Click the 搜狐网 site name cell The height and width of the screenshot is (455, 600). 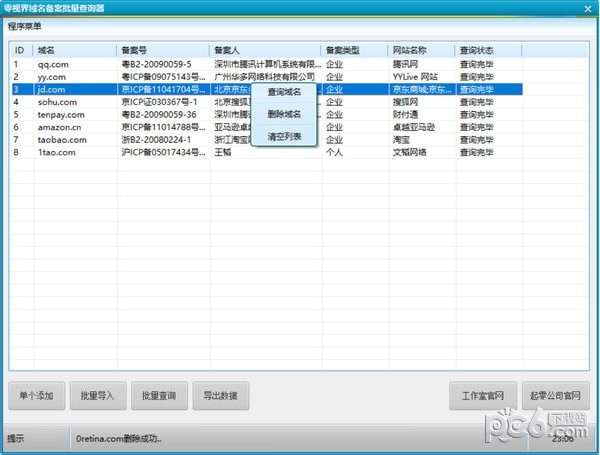[x=406, y=102]
